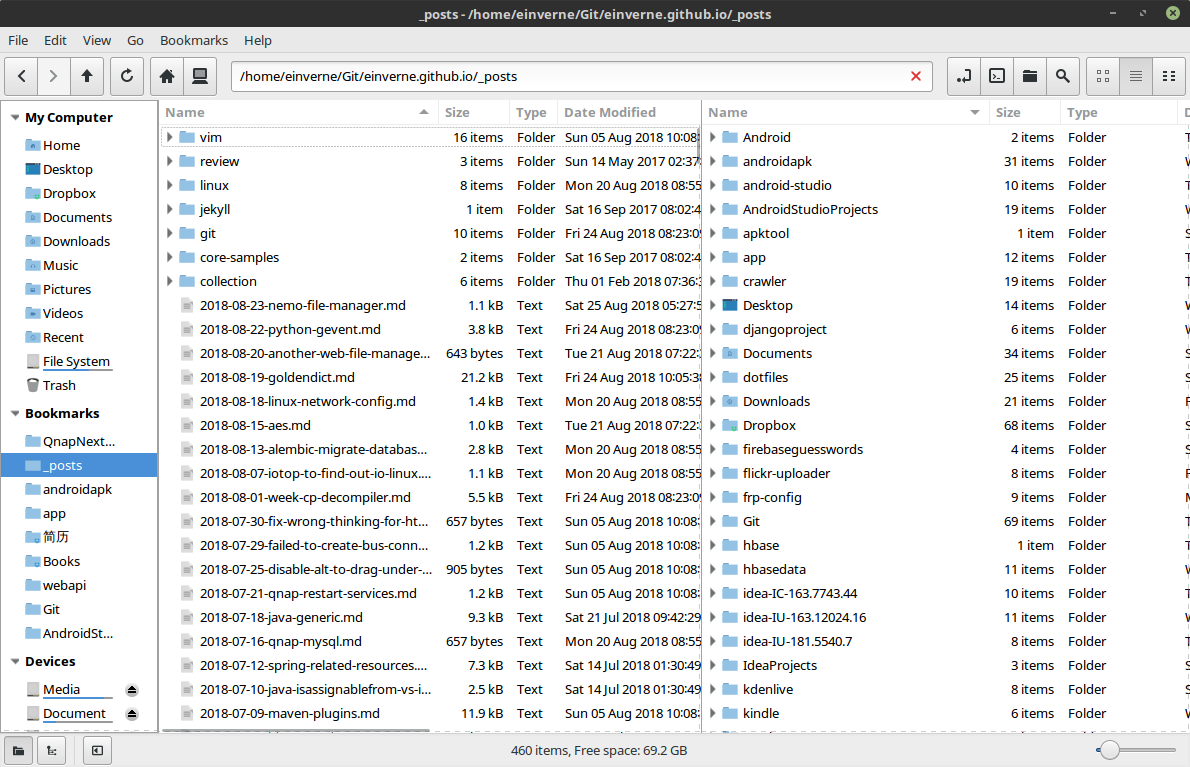Adjust the icon size slider
The image size is (1190, 767).
click(1109, 748)
